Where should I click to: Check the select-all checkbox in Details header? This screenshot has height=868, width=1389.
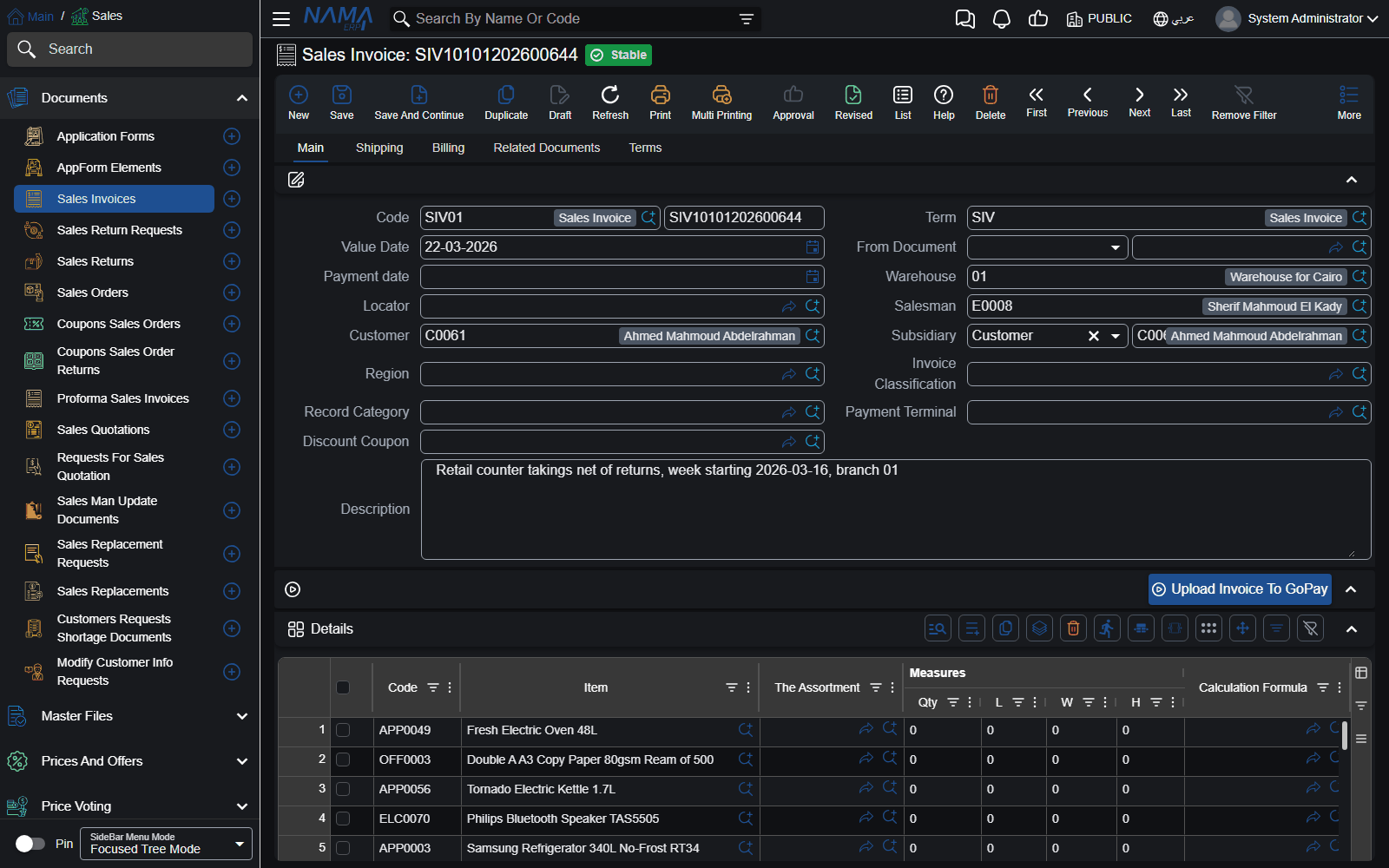point(343,687)
